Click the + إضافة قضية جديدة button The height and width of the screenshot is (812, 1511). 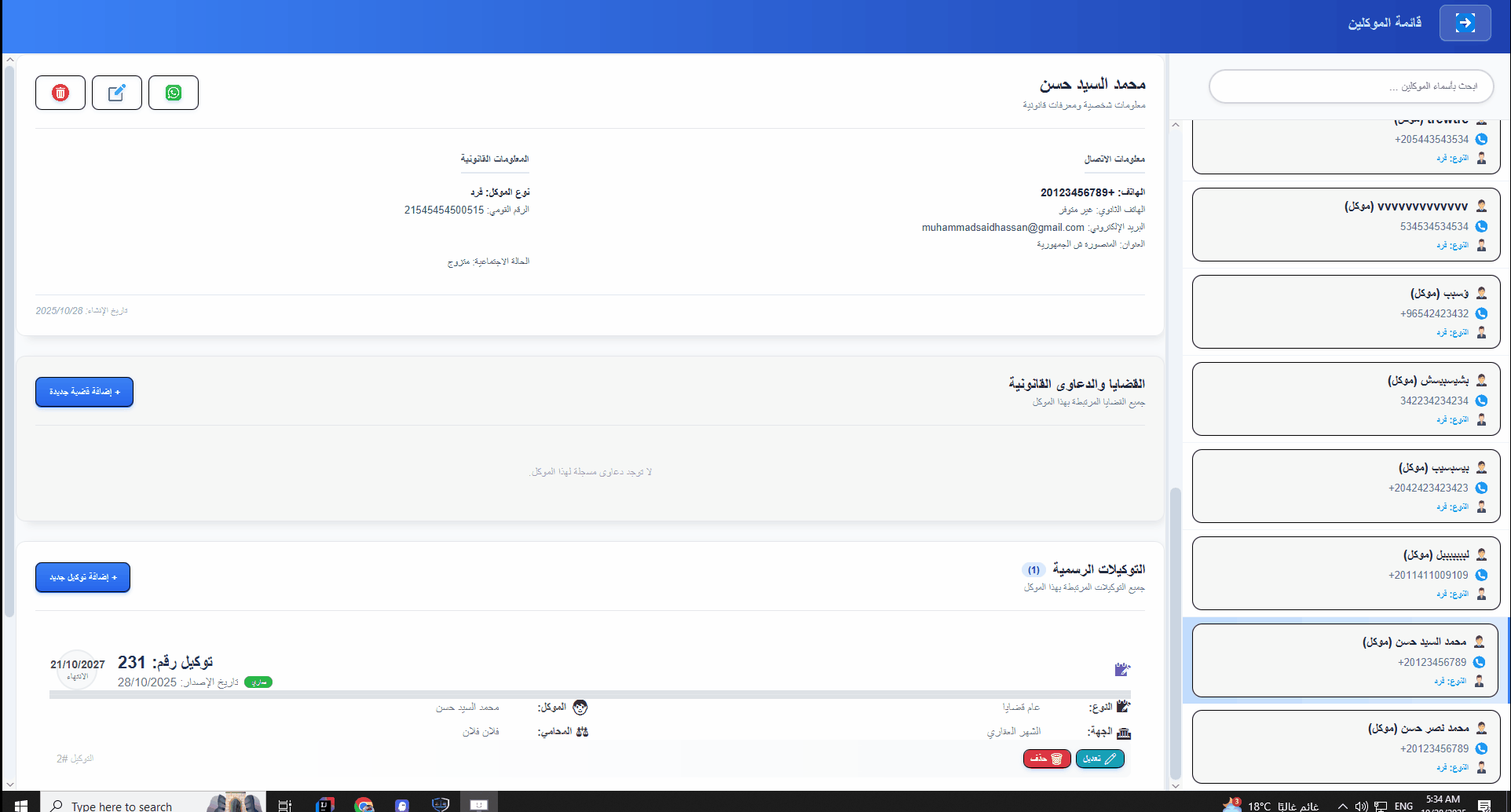pyautogui.click(x=83, y=392)
